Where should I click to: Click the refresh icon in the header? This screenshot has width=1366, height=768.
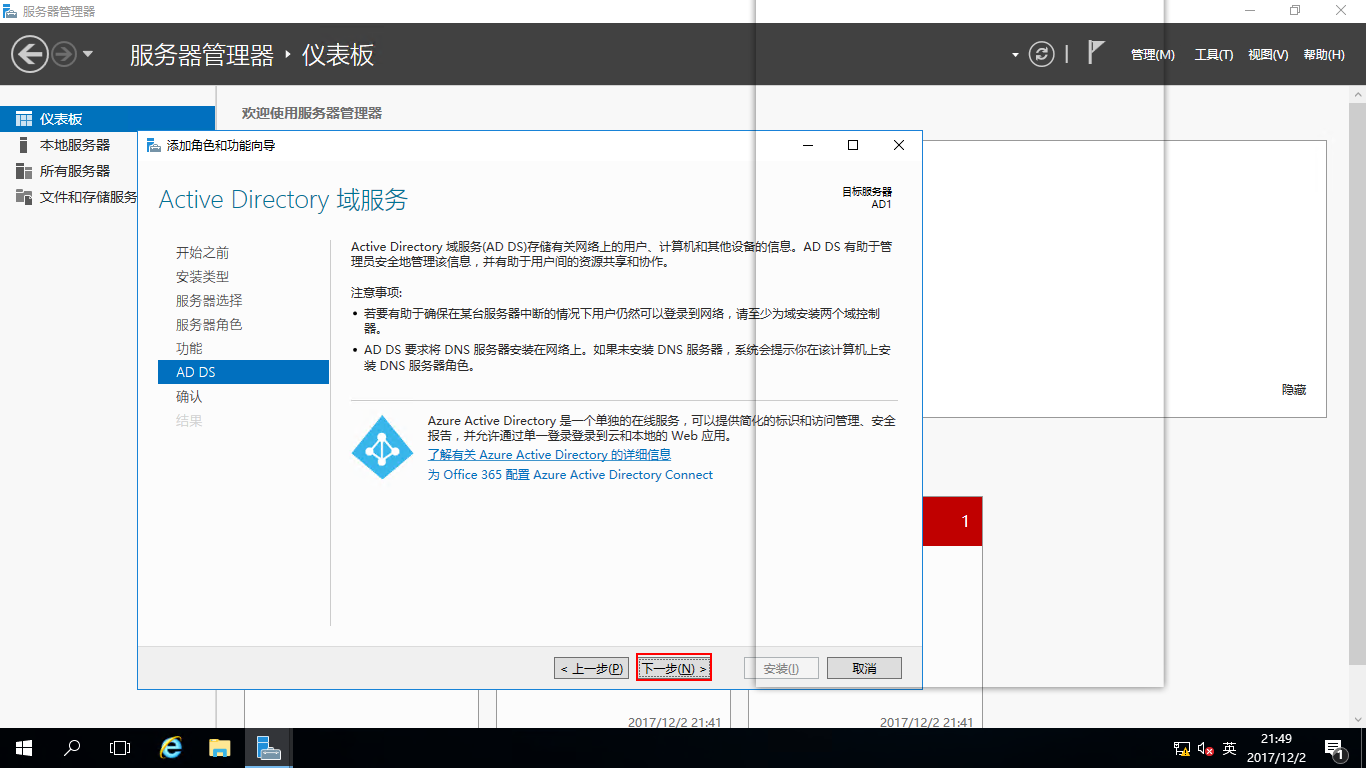[1042, 54]
